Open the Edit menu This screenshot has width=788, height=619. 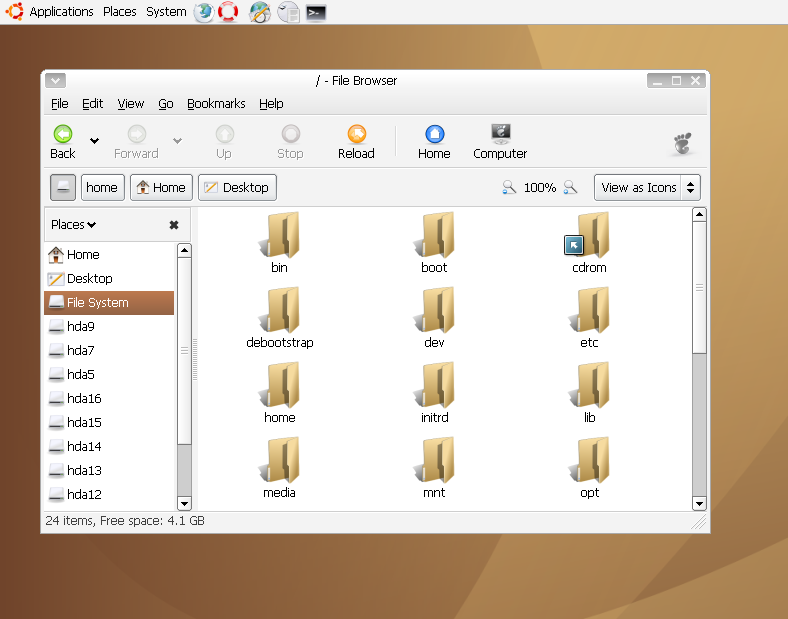point(92,104)
